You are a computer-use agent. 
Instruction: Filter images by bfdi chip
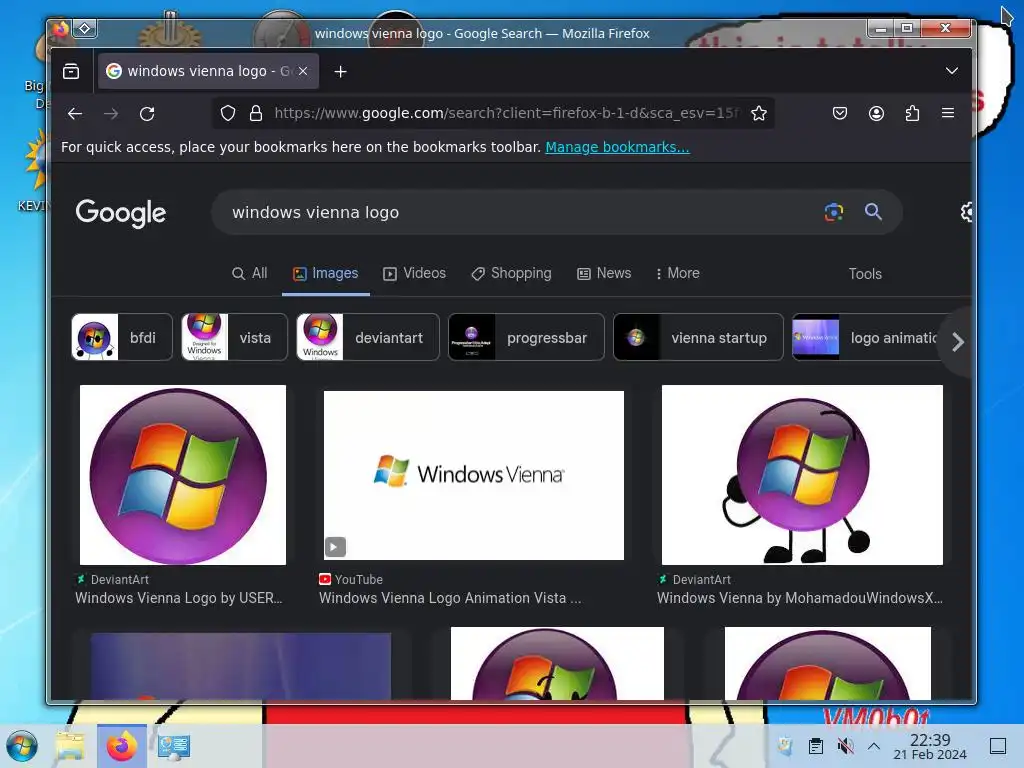coord(122,338)
